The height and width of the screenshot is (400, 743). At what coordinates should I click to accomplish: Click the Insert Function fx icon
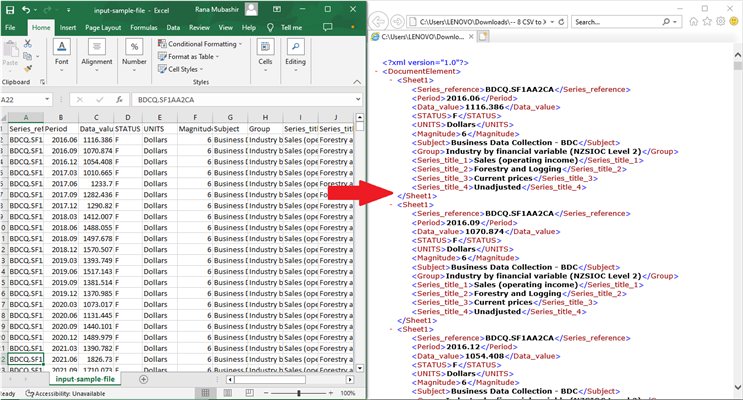119,100
